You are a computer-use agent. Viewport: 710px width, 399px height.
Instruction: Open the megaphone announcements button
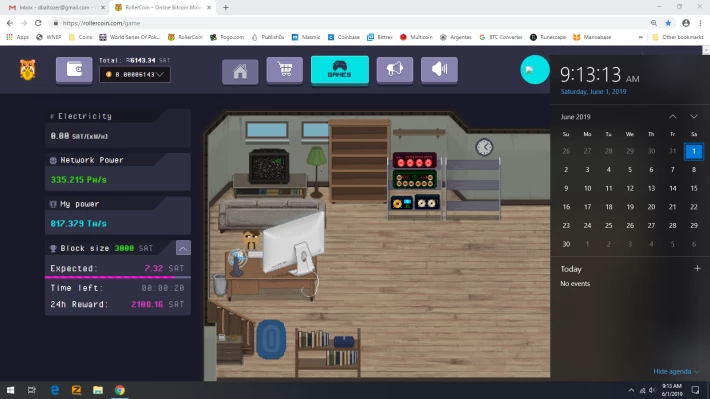[394, 70]
